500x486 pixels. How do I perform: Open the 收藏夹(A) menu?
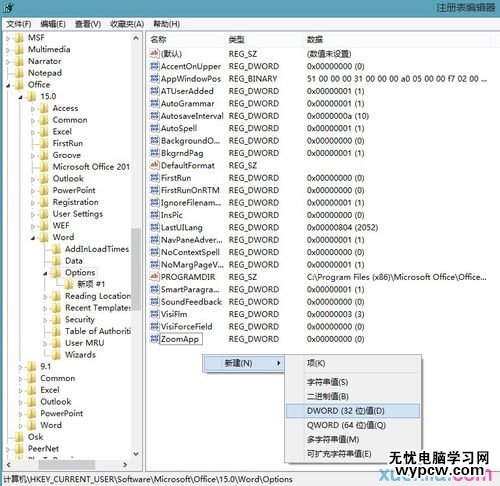click(x=127, y=24)
